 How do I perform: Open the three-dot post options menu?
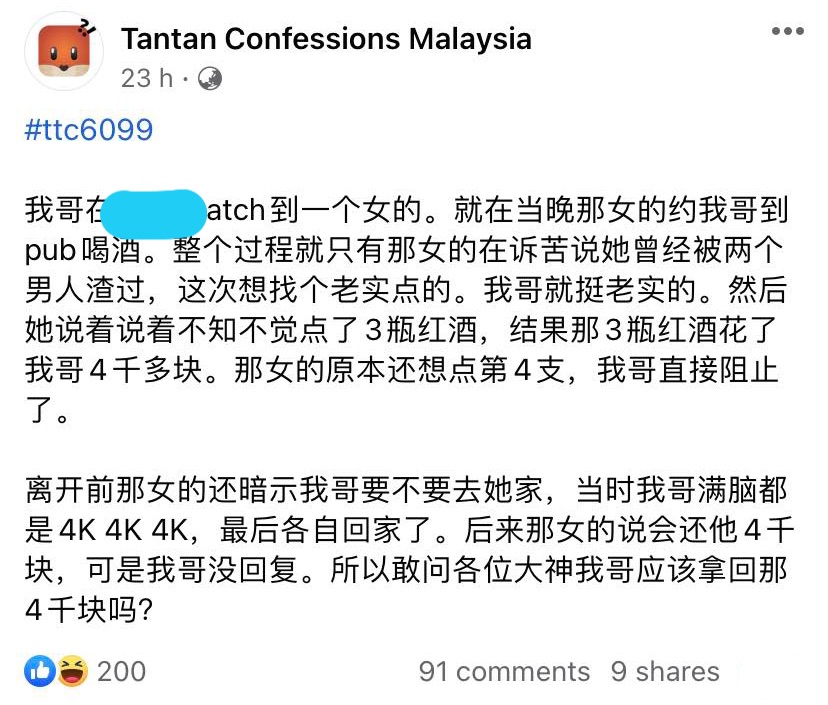tap(787, 31)
